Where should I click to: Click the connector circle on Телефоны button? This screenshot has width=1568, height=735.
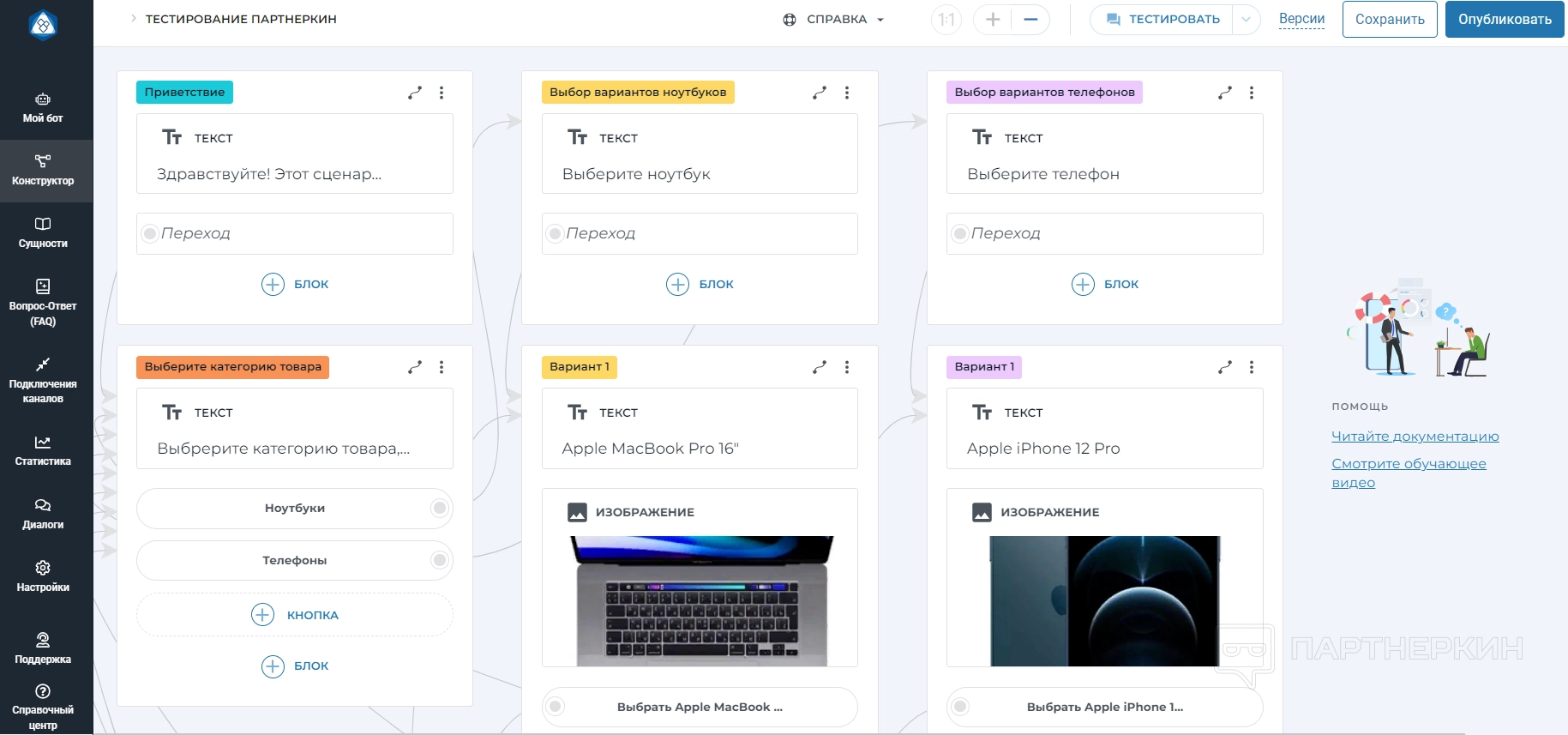[x=440, y=560]
